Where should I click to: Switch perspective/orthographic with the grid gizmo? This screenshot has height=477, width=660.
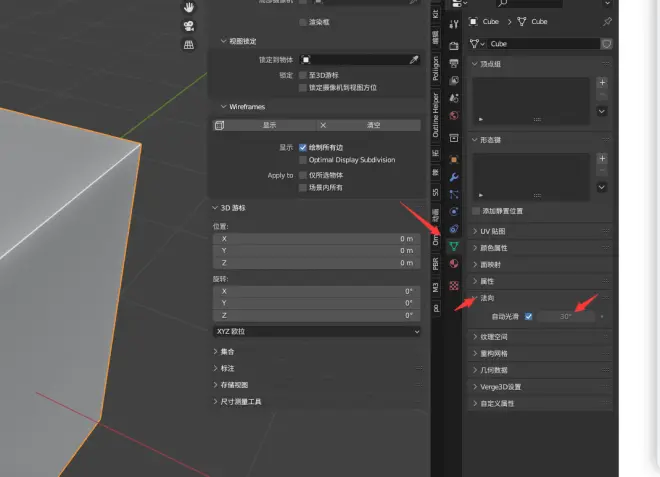point(189,44)
